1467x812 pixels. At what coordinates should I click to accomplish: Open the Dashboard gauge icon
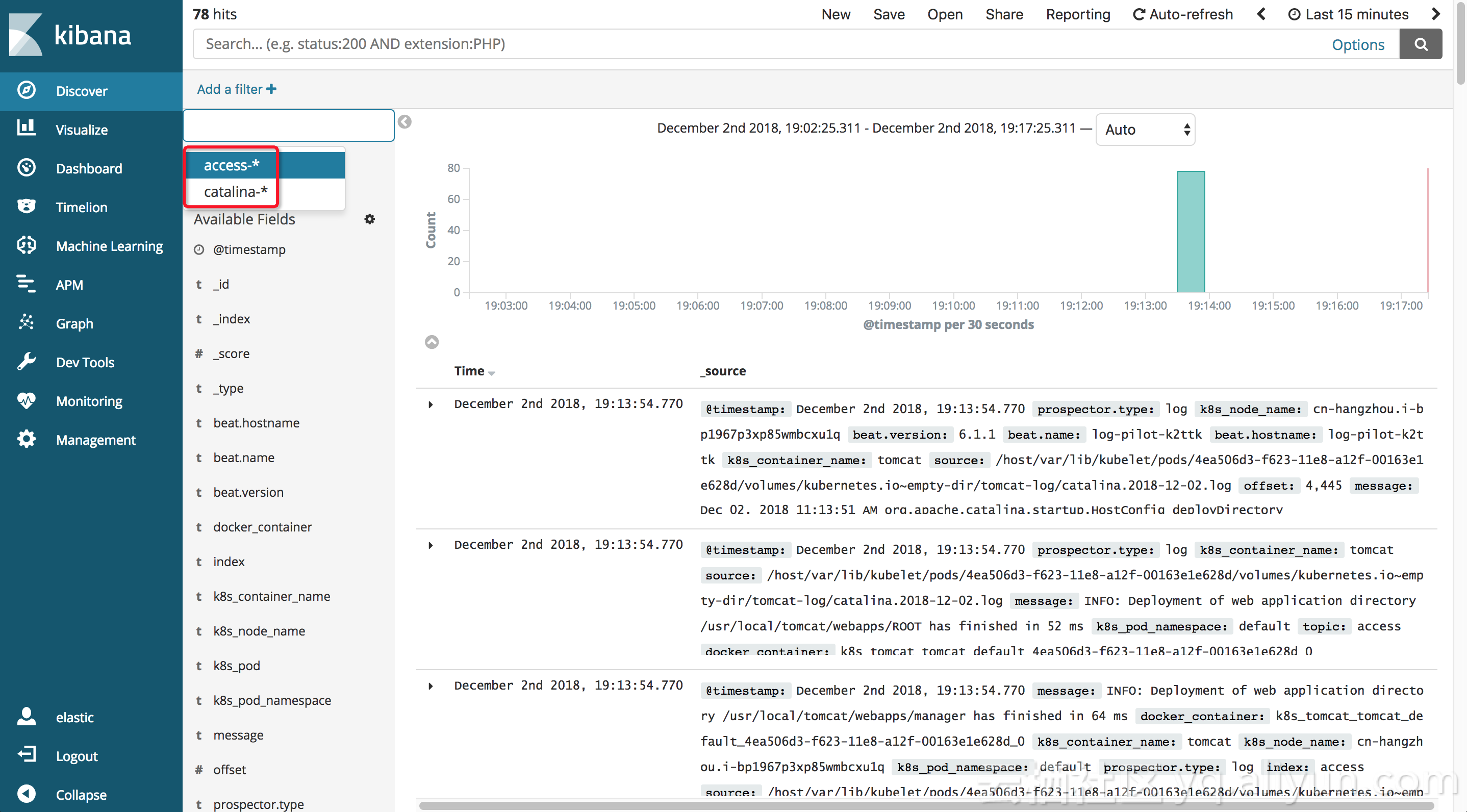(26, 167)
